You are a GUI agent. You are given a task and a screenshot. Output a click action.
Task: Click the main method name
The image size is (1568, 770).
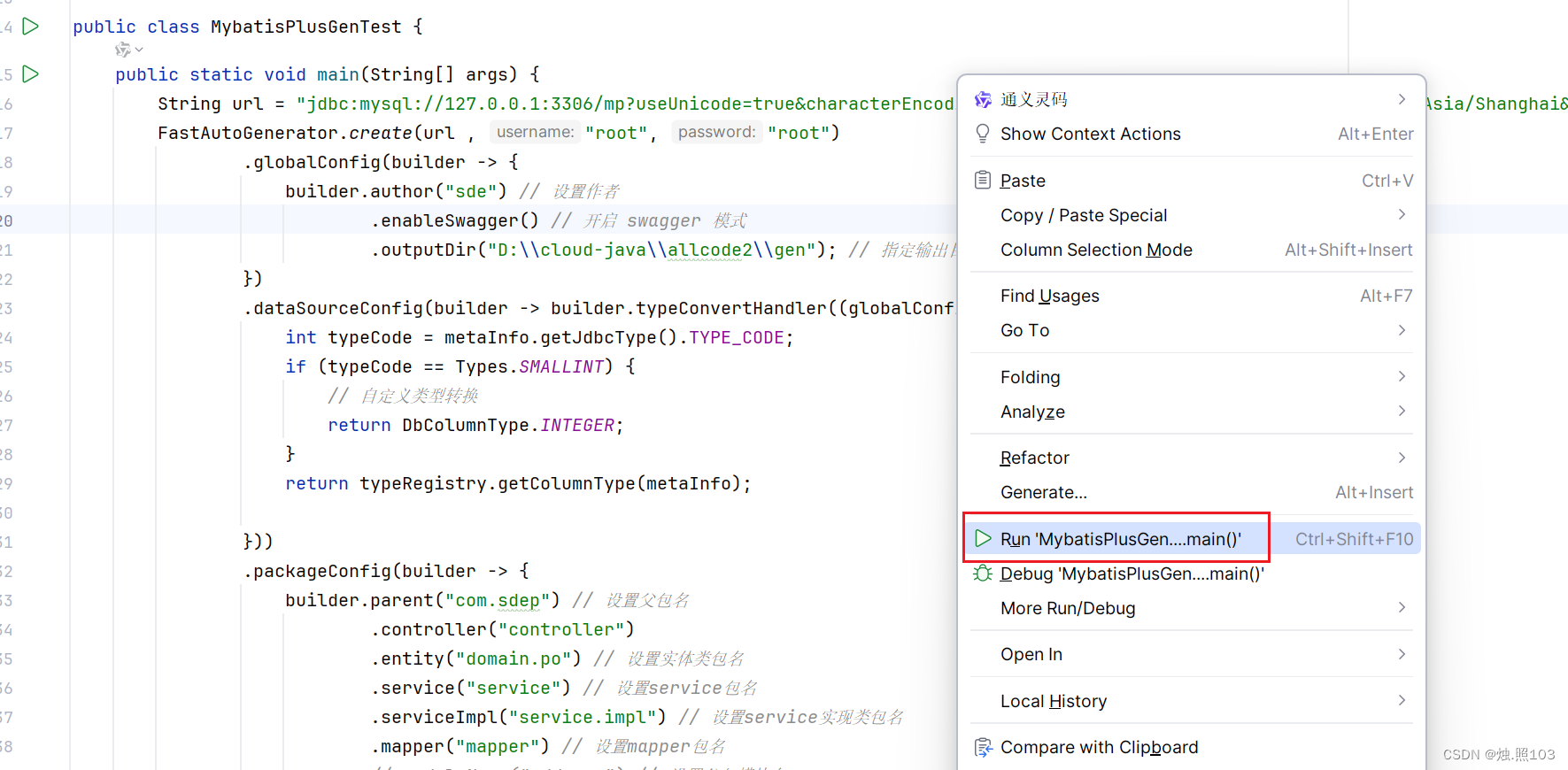pos(338,74)
